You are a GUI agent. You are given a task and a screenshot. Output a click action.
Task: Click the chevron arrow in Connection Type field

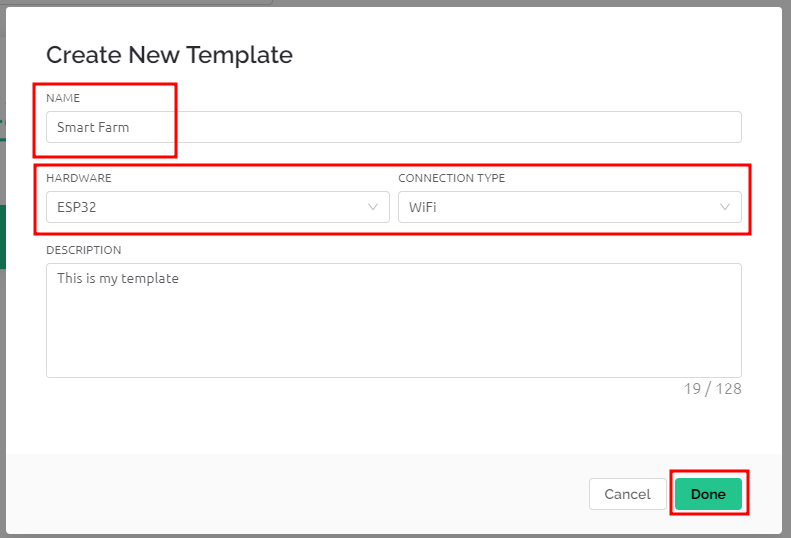pyautogui.click(x=725, y=207)
